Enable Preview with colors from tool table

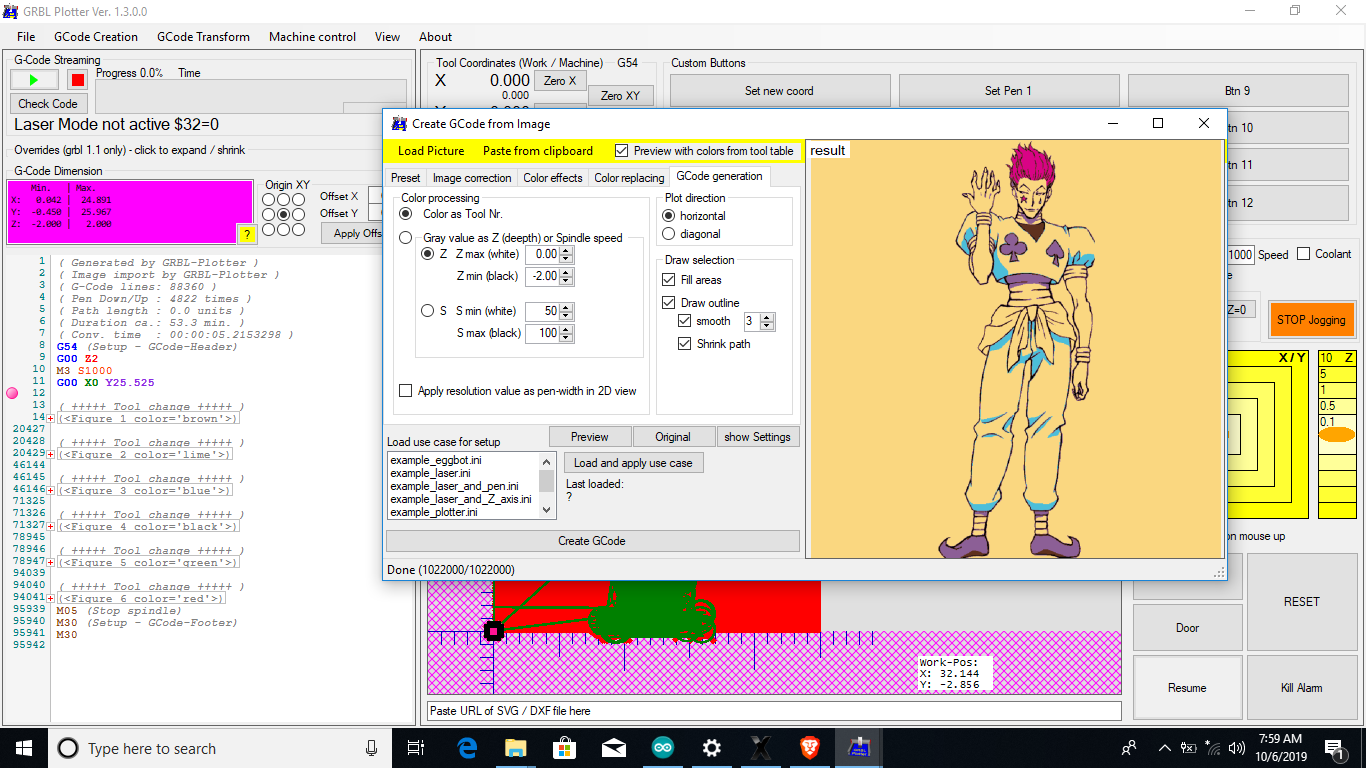click(x=622, y=151)
